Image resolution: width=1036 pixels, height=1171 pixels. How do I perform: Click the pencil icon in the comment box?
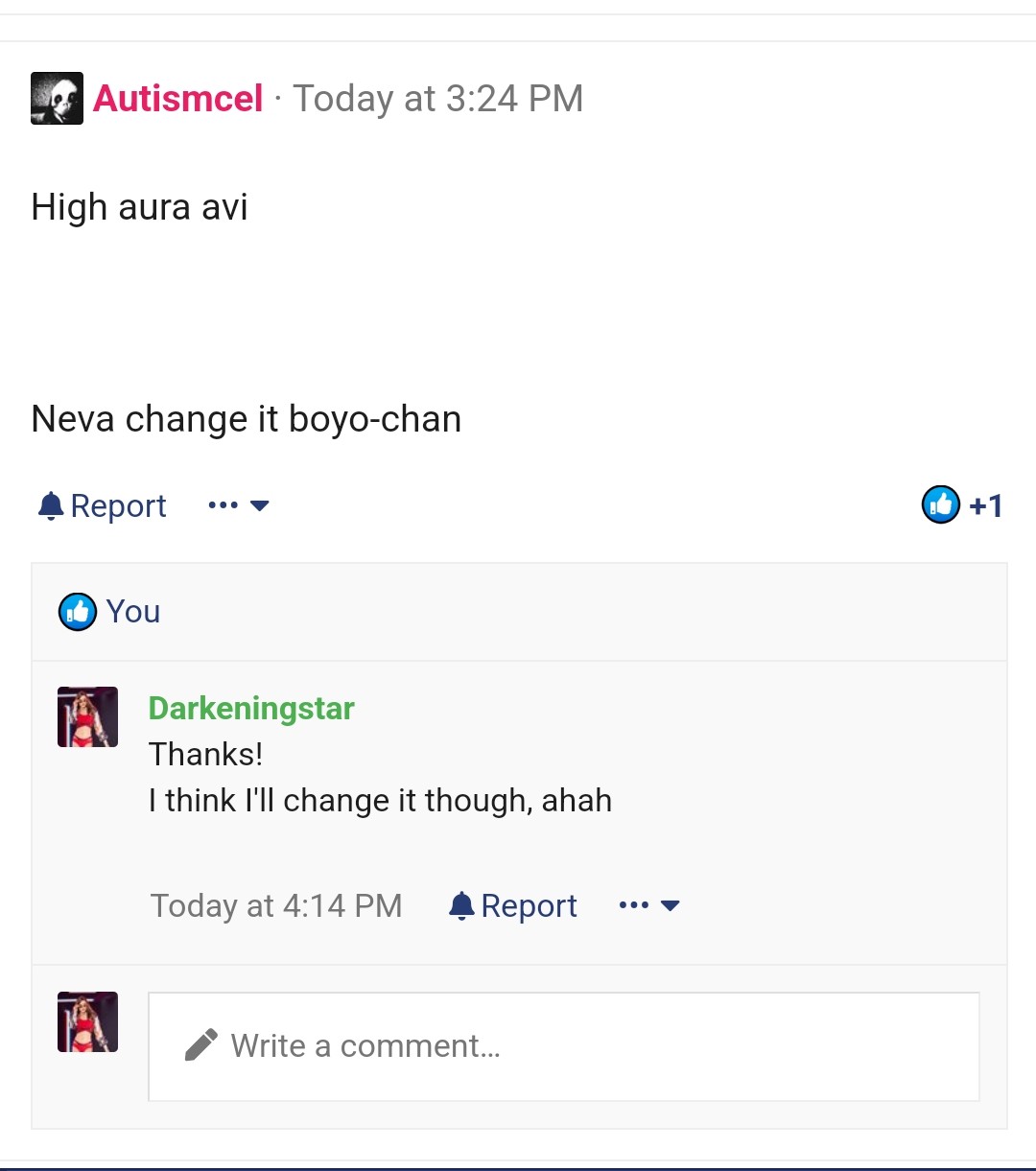click(200, 1045)
